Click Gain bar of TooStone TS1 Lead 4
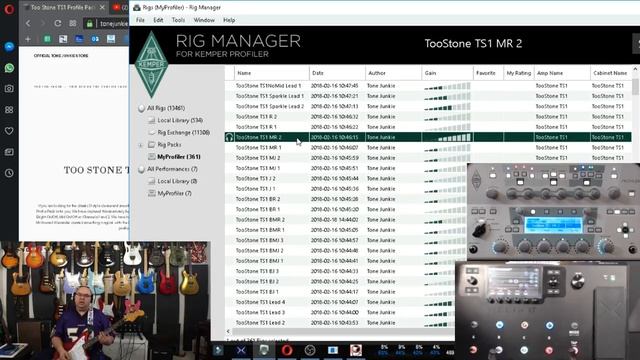Image resolution: width=640 pixels, height=360 pixels. (x=439, y=302)
